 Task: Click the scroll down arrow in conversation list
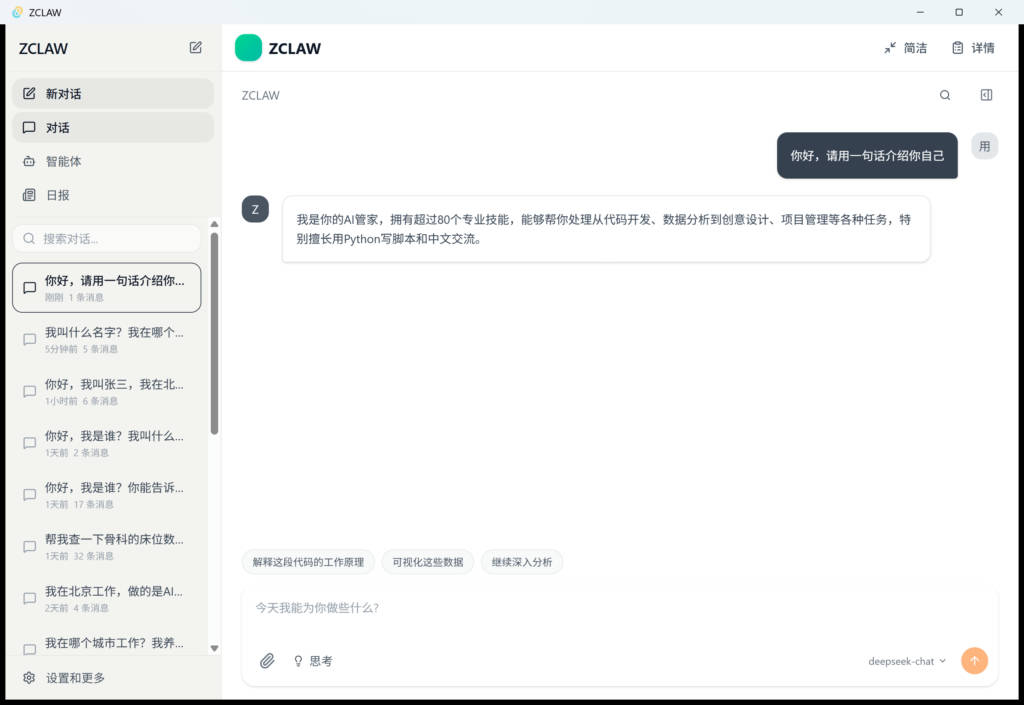tap(214, 648)
